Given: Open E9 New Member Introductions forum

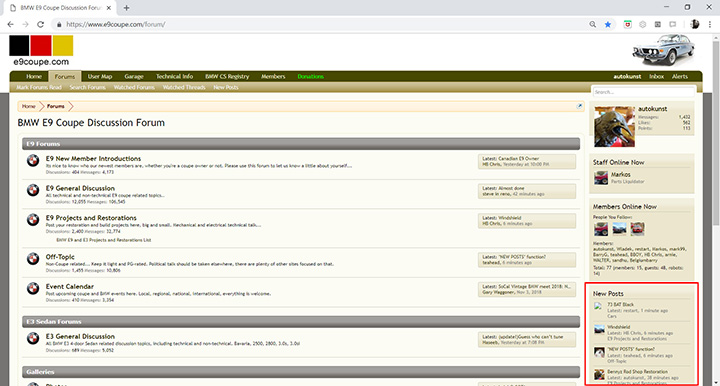Looking at the screenshot, I should click(93, 158).
